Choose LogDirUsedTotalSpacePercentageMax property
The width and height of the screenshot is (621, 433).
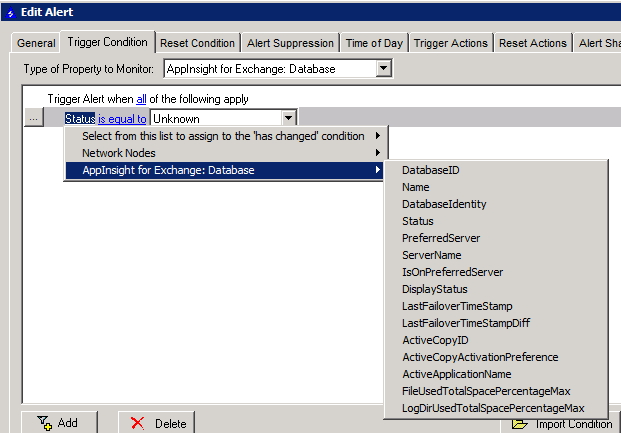coord(496,408)
